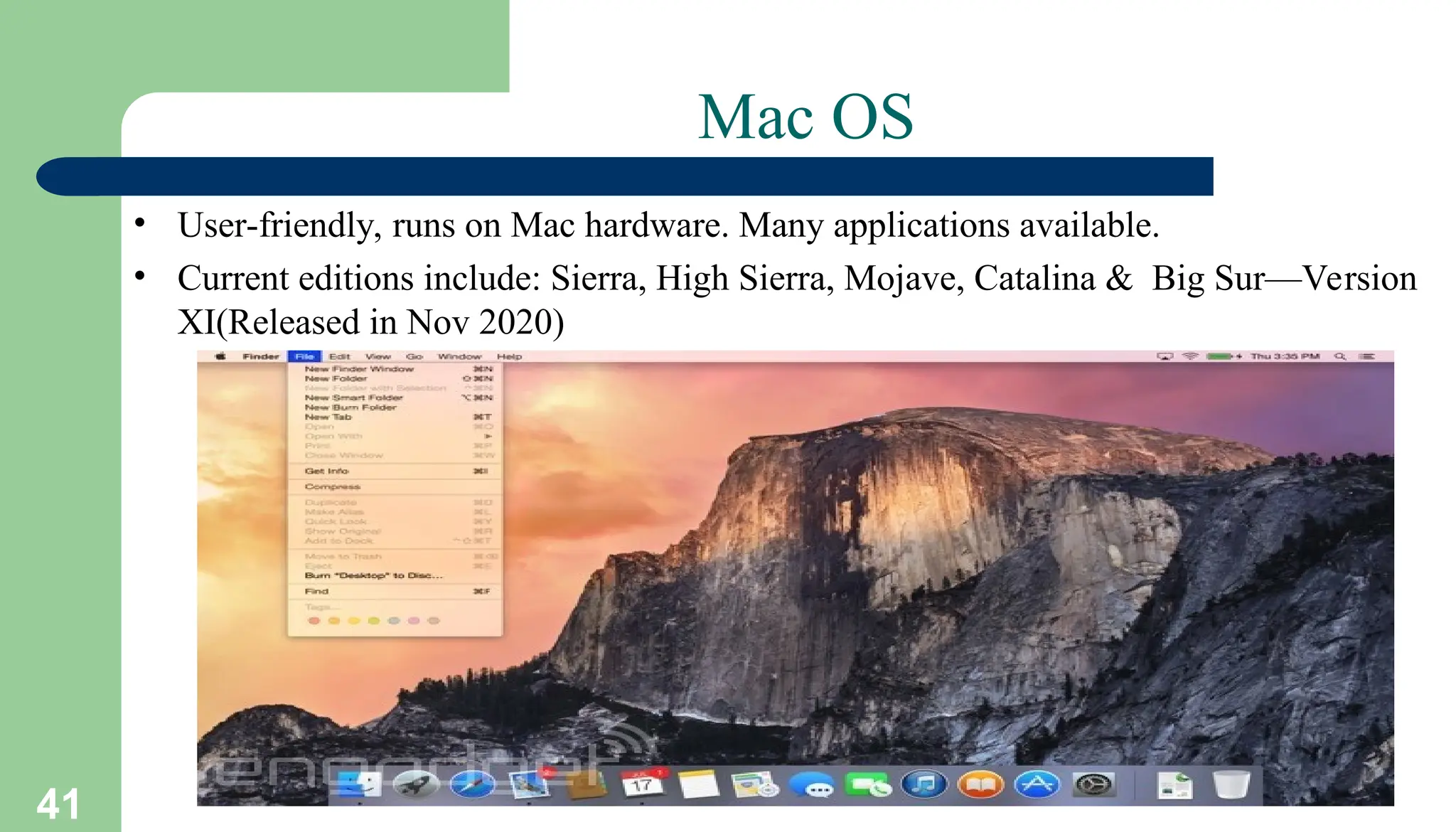Select the red tag color dot
The height and width of the screenshot is (832, 1456).
pyautogui.click(x=314, y=621)
